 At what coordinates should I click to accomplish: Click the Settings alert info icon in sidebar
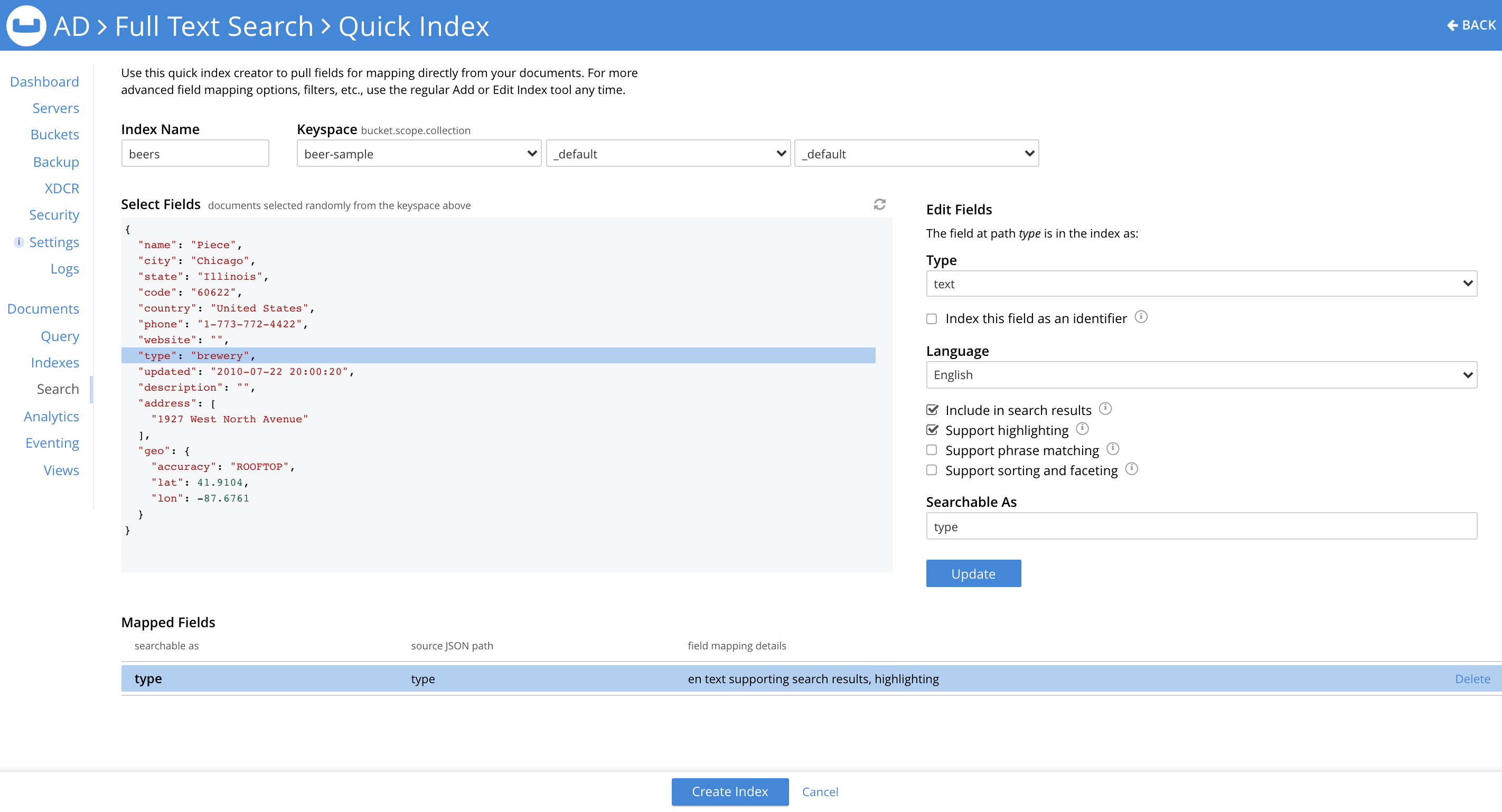pos(18,242)
